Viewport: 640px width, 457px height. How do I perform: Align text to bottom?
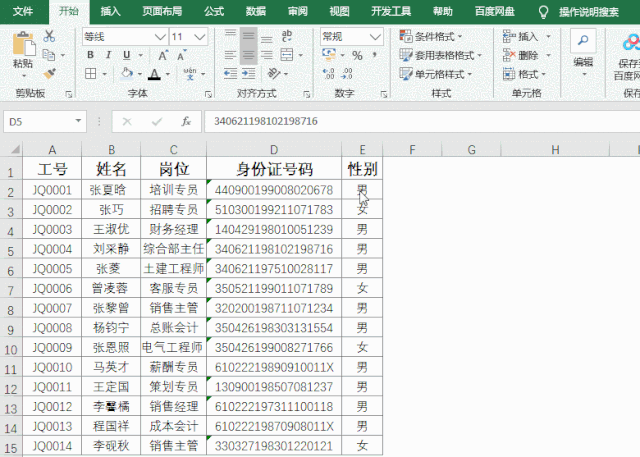267,38
